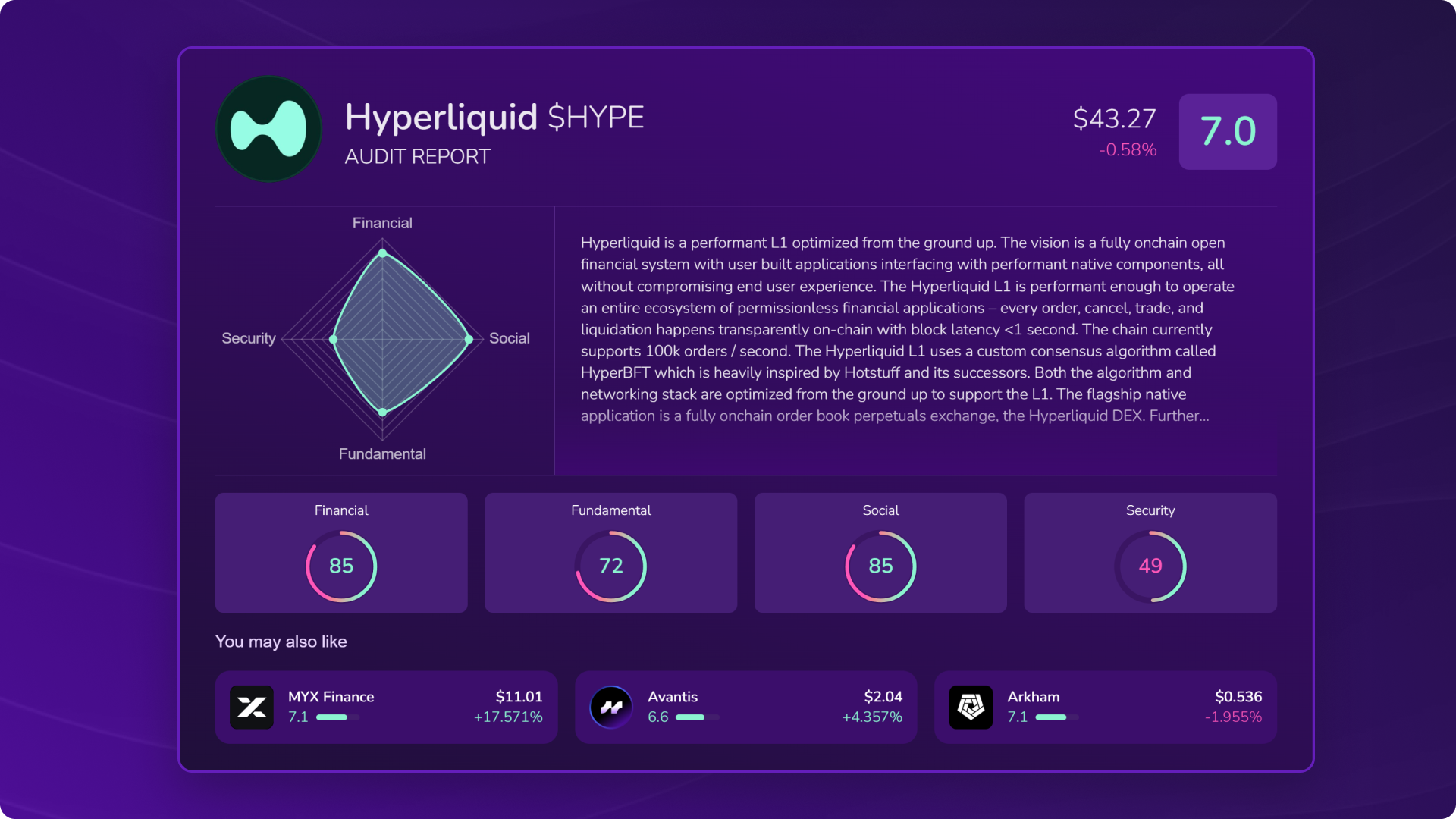
Task: Open the Social score card
Action: coord(880,553)
